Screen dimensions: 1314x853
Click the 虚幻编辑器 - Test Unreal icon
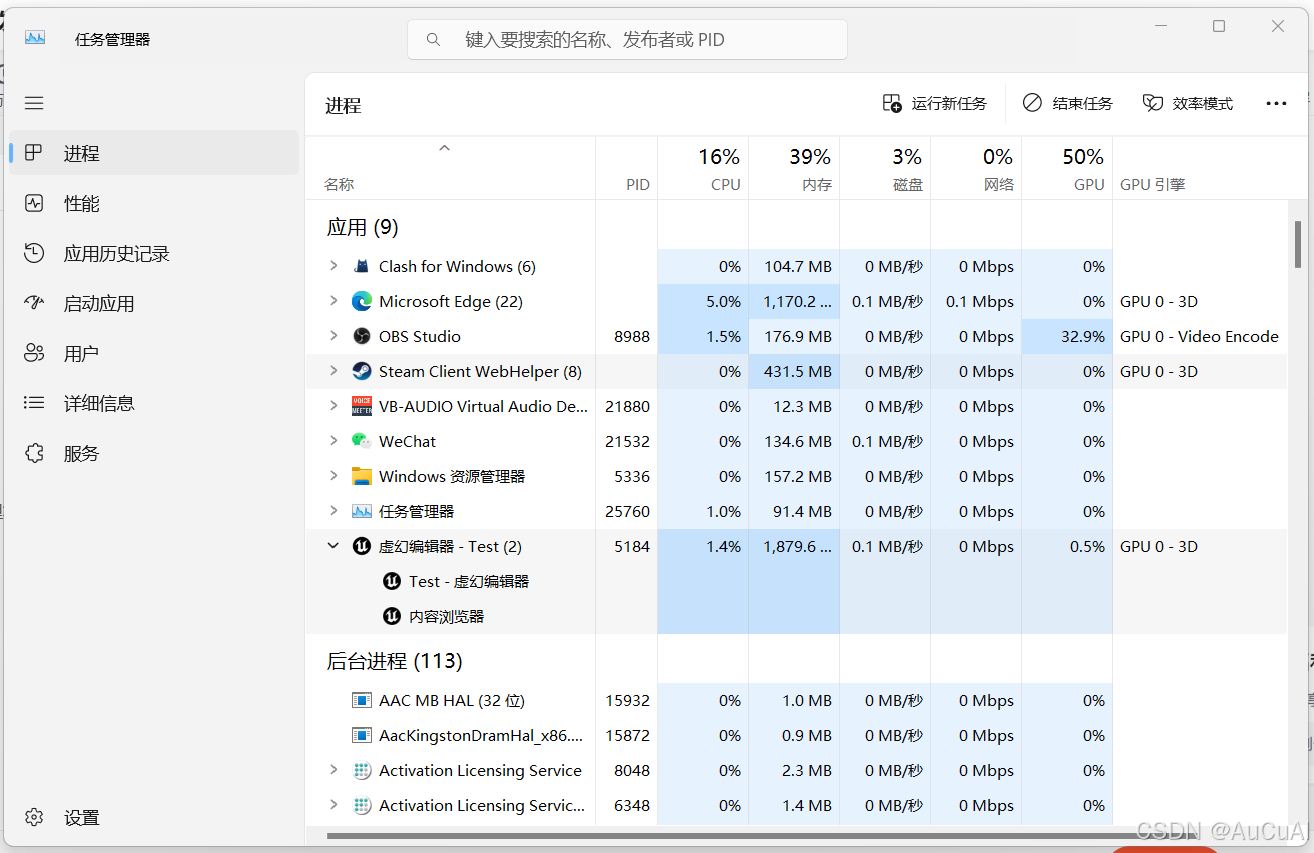pyautogui.click(x=362, y=546)
